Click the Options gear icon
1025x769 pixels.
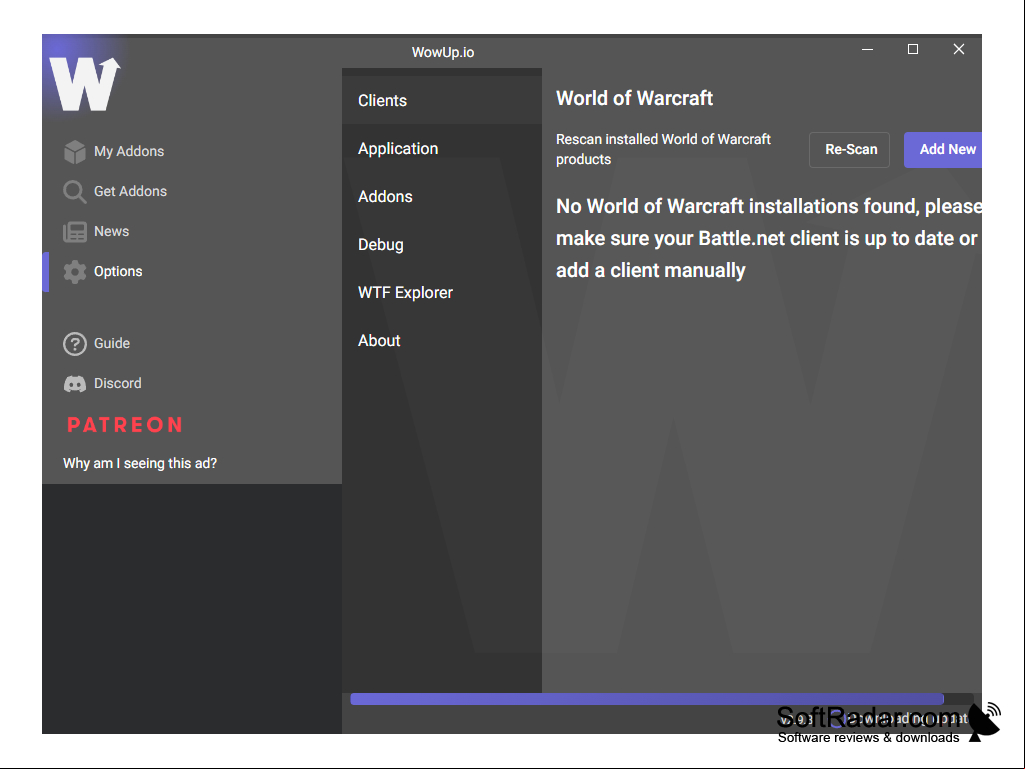[x=75, y=271]
